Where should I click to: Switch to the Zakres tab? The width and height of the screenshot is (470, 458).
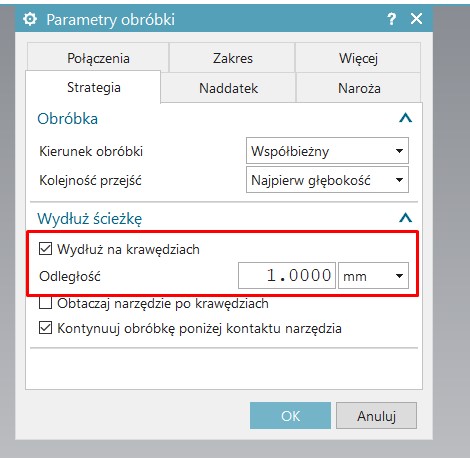coord(232,58)
